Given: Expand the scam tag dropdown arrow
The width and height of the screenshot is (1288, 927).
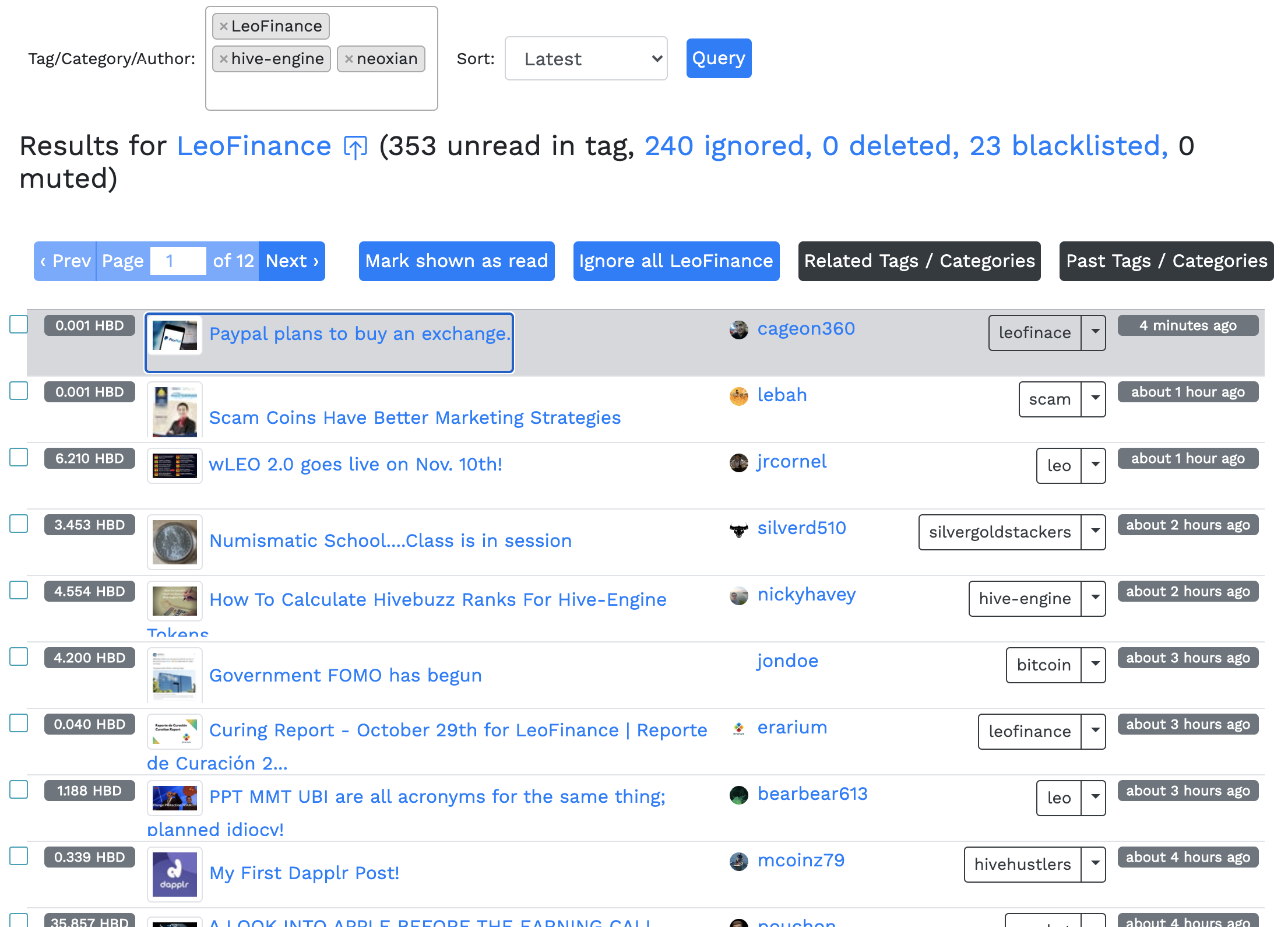Looking at the screenshot, I should (x=1094, y=399).
